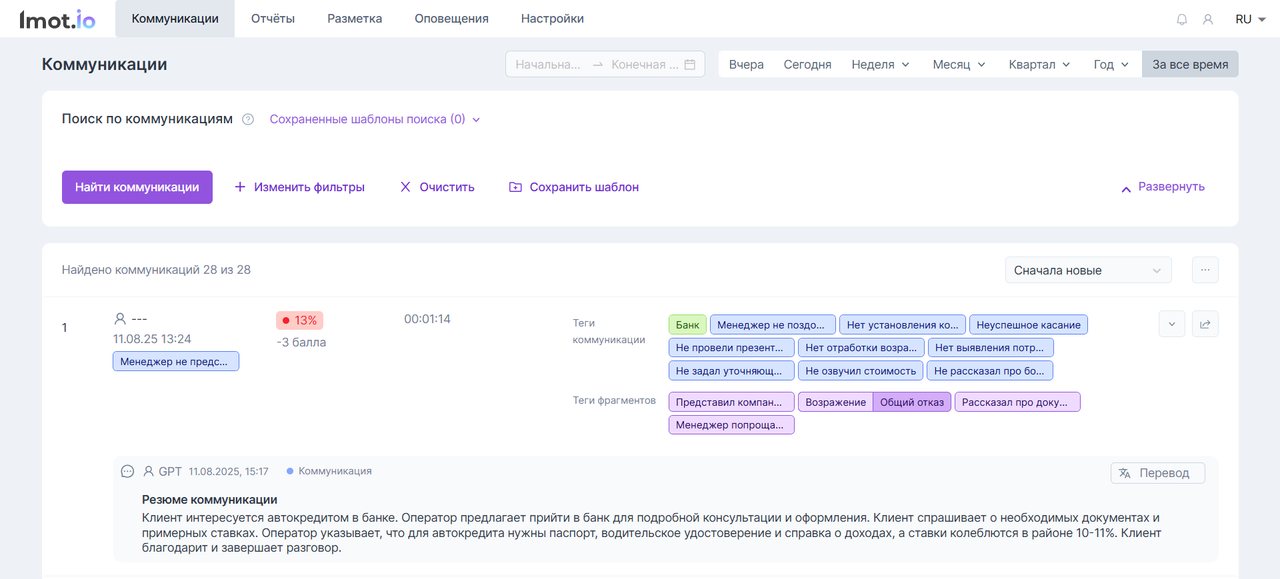The height and width of the screenshot is (579, 1280).
Task: Click 'Изменить фильтры'
Action: point(299,187)
